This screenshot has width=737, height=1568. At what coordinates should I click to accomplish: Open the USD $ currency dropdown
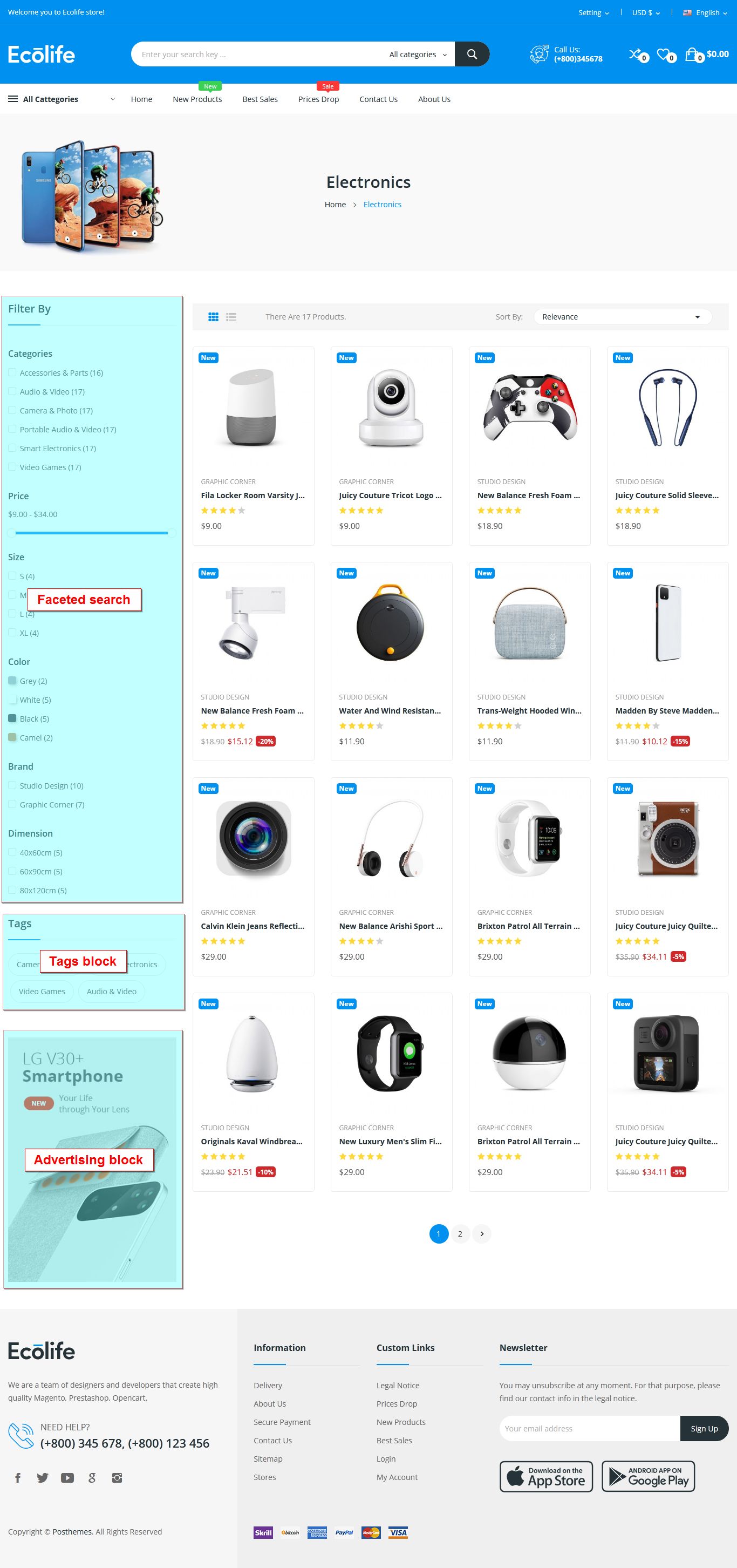[x=646, y=13]
